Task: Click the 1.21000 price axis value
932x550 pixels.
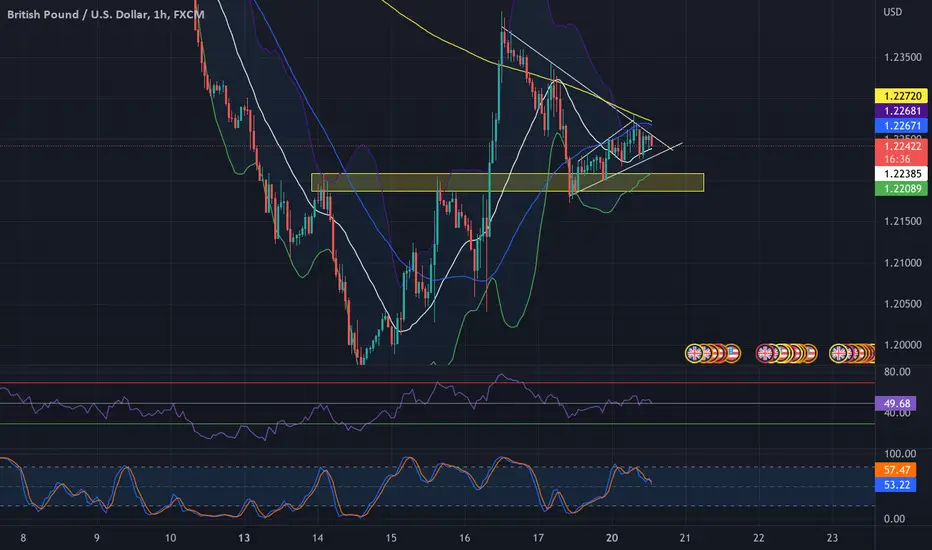Action: (x=902, y=263)
